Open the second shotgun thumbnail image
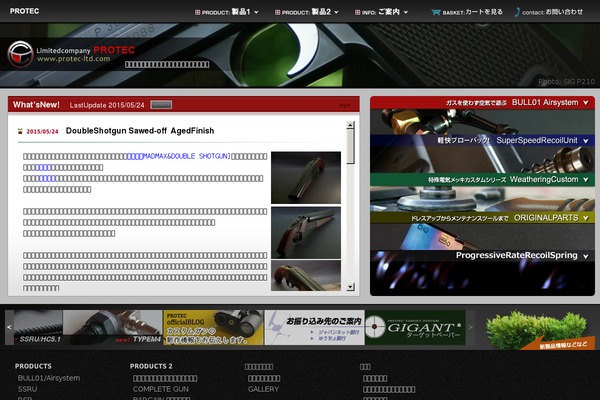The image size is (600, 400). tap(306, 233)
